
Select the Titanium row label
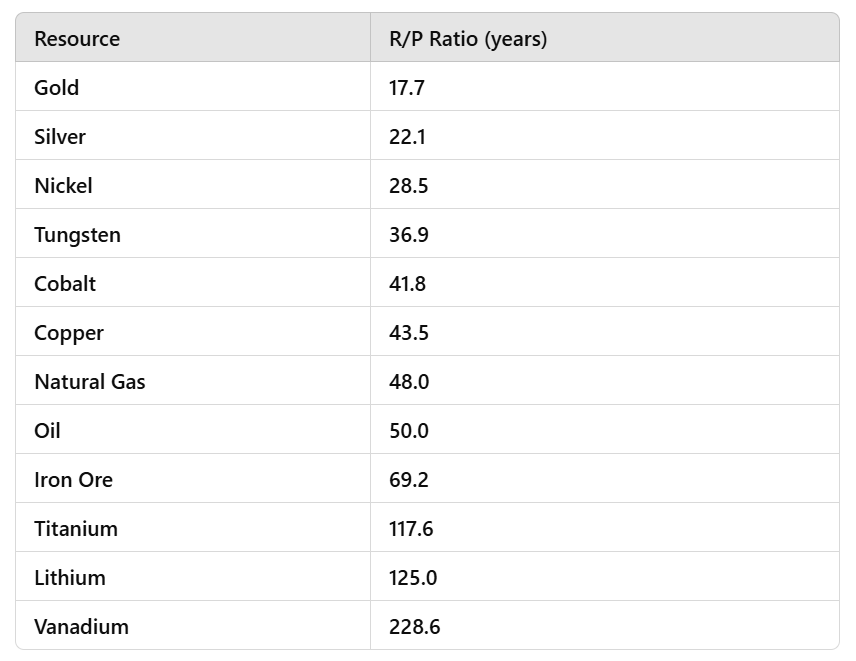(76, 529)
